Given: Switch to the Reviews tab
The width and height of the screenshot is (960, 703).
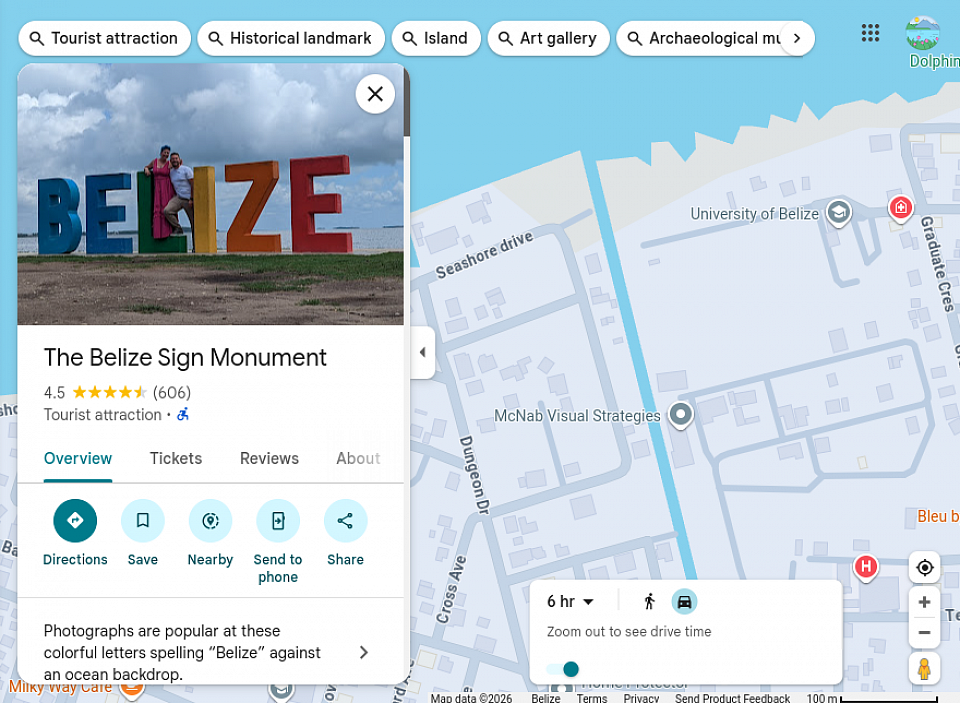Looking at the screenshot, I should tap(269, 459).
